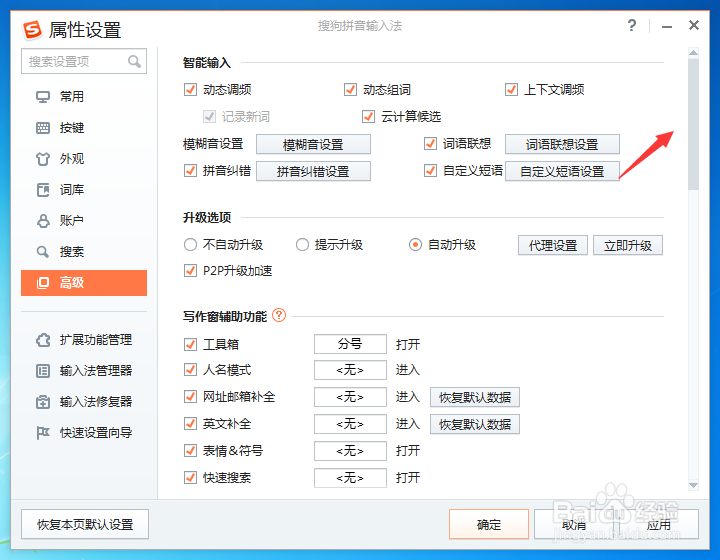Click the <无> hotkey field for 快速搜索

(x=350, y=478)
